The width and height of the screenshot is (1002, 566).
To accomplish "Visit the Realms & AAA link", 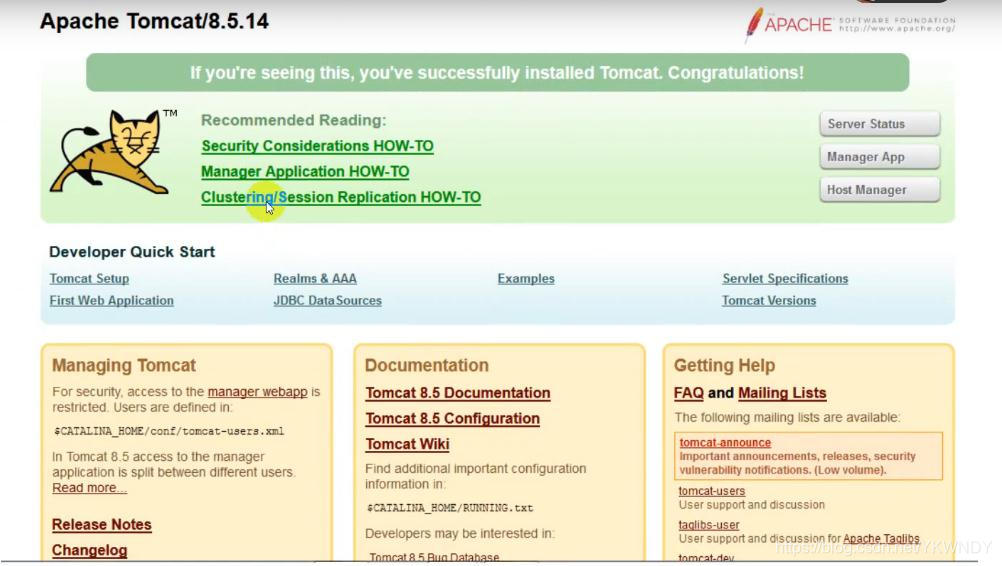I will (x=315, y=279).
